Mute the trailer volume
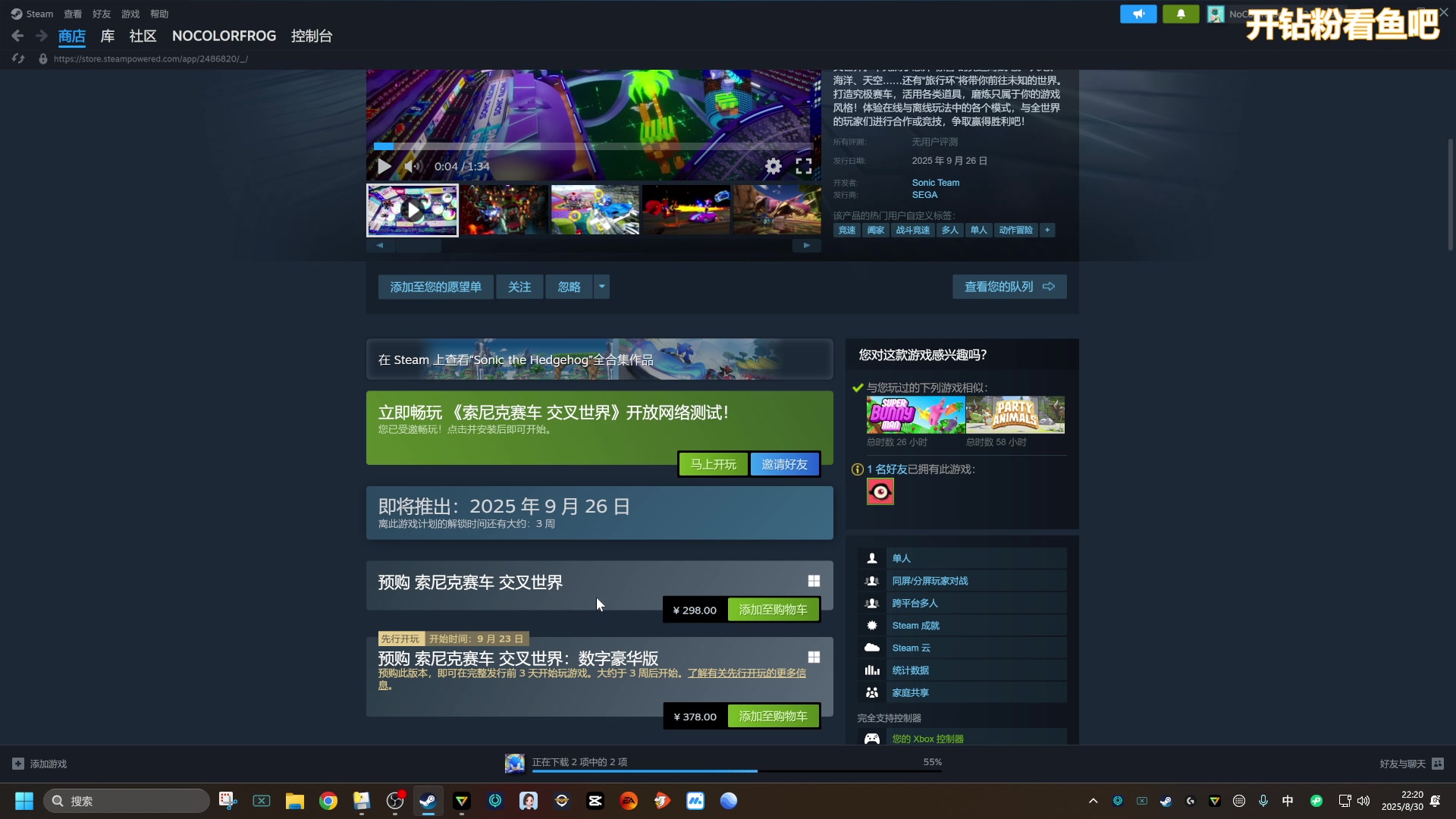Image resolution: width=1456 pixels, height=819 pixels. (412, 166)
